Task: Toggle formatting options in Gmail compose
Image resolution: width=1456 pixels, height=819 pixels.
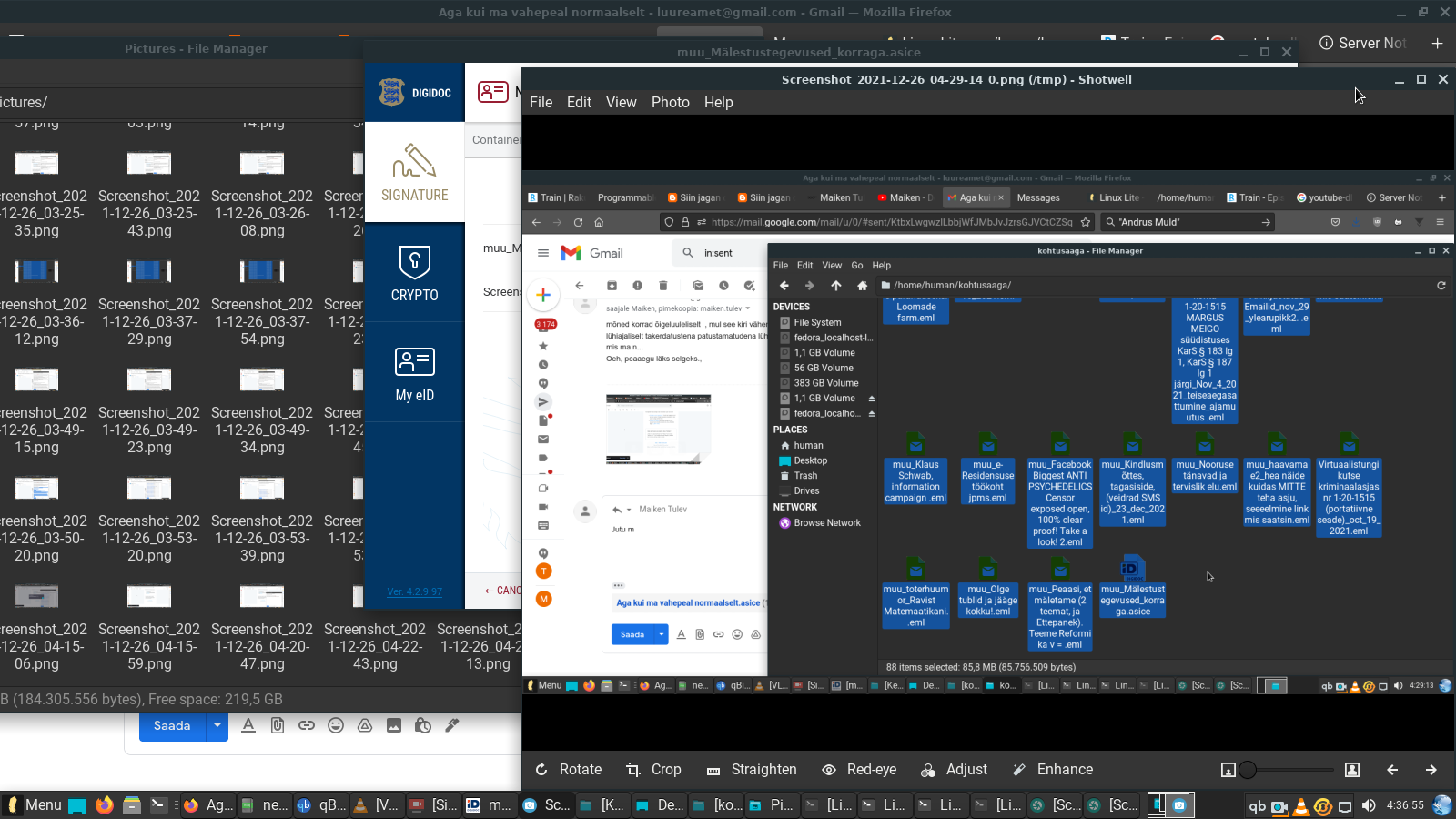Action: click(x=248, y=725)
